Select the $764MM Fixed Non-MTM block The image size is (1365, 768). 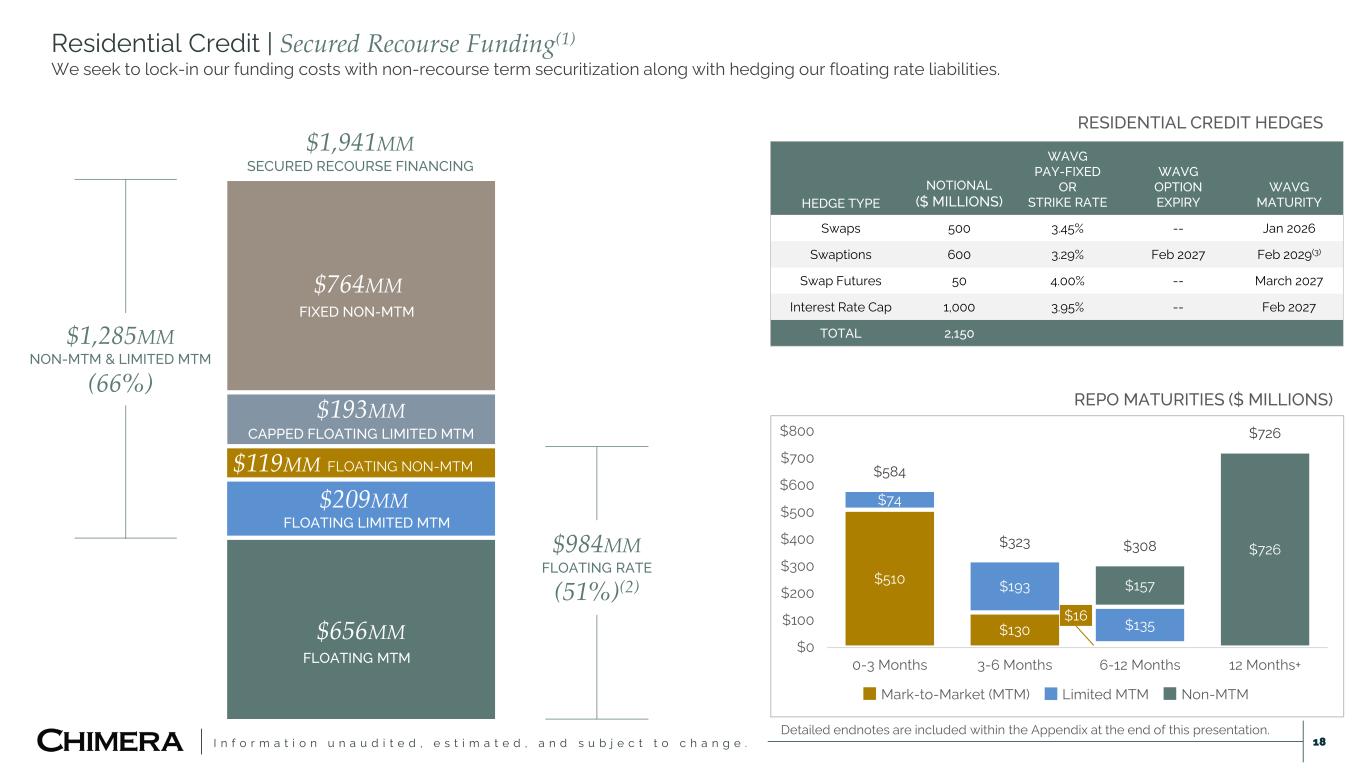360,285
